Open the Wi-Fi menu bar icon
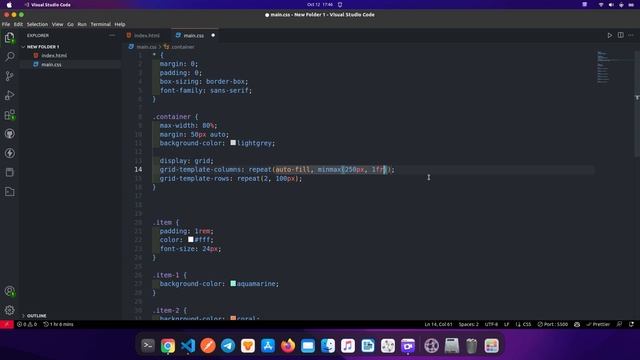This screenshot has width=640, height=360. pos(601,5)
